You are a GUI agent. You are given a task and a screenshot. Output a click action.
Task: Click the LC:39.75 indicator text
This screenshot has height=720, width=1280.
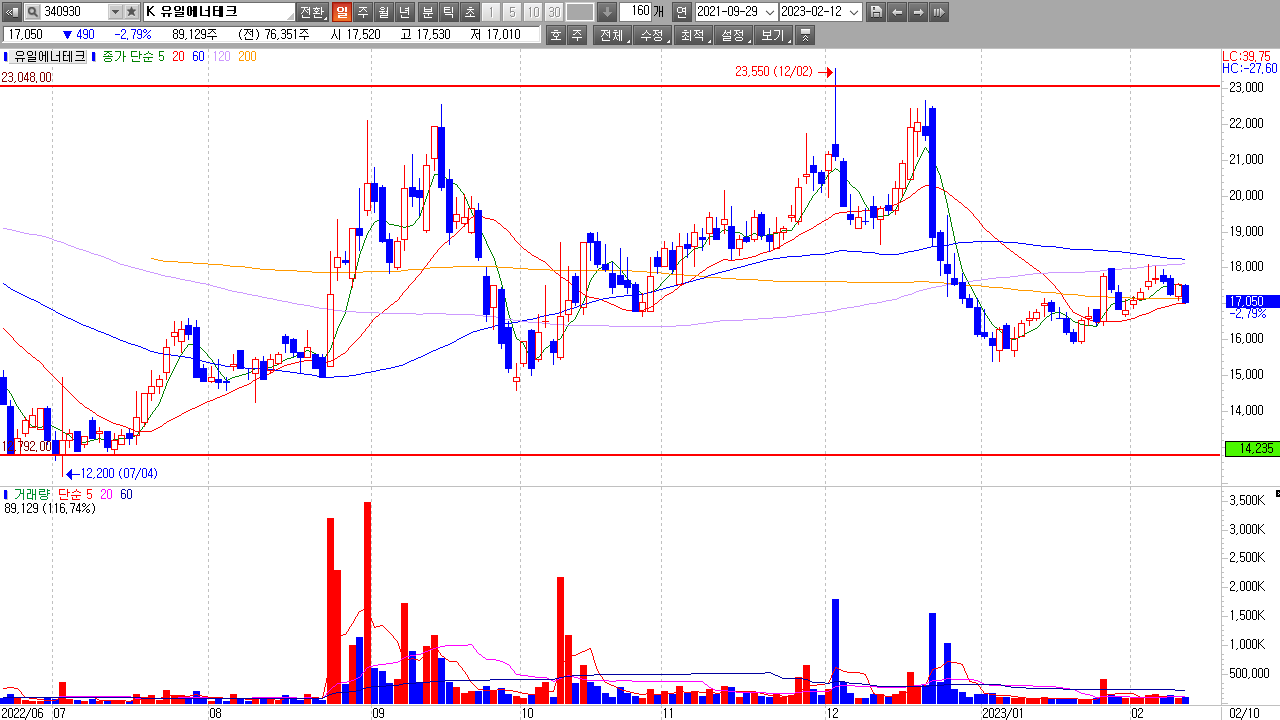click(1246, 56)
